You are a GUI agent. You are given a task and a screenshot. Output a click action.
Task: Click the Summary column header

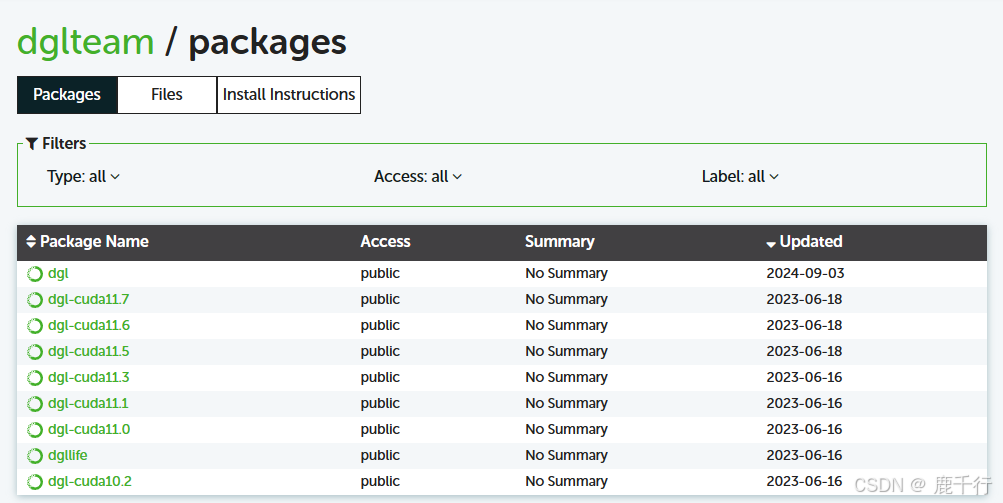[559, 242]
